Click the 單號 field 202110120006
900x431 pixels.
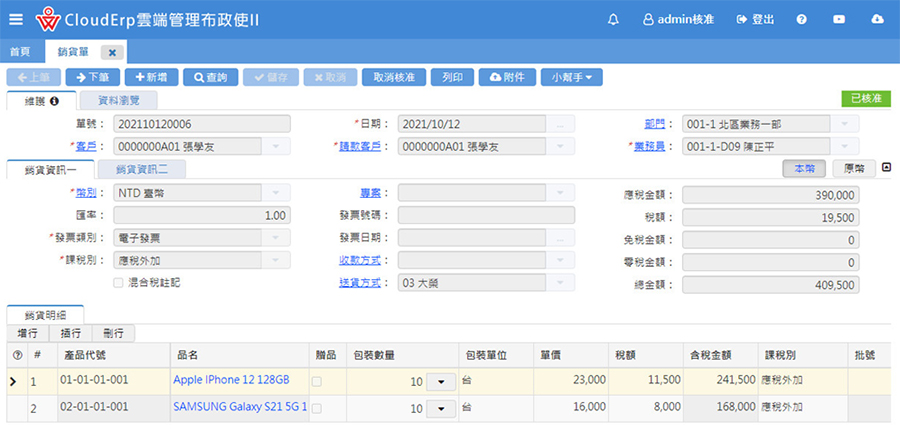[202, 124]
